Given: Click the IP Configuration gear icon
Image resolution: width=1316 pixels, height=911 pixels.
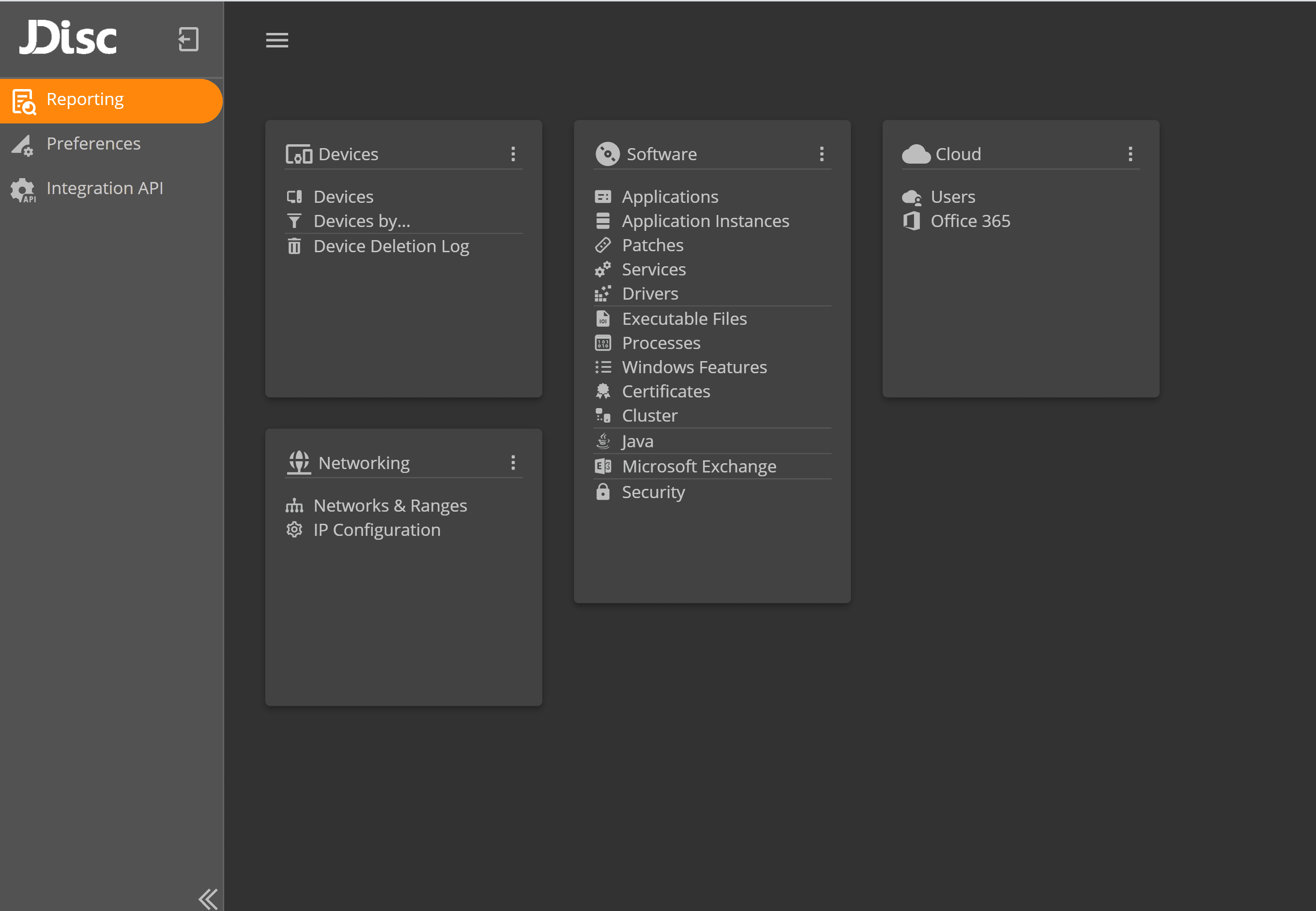Looking at the screenshot, I should (294, 530).
